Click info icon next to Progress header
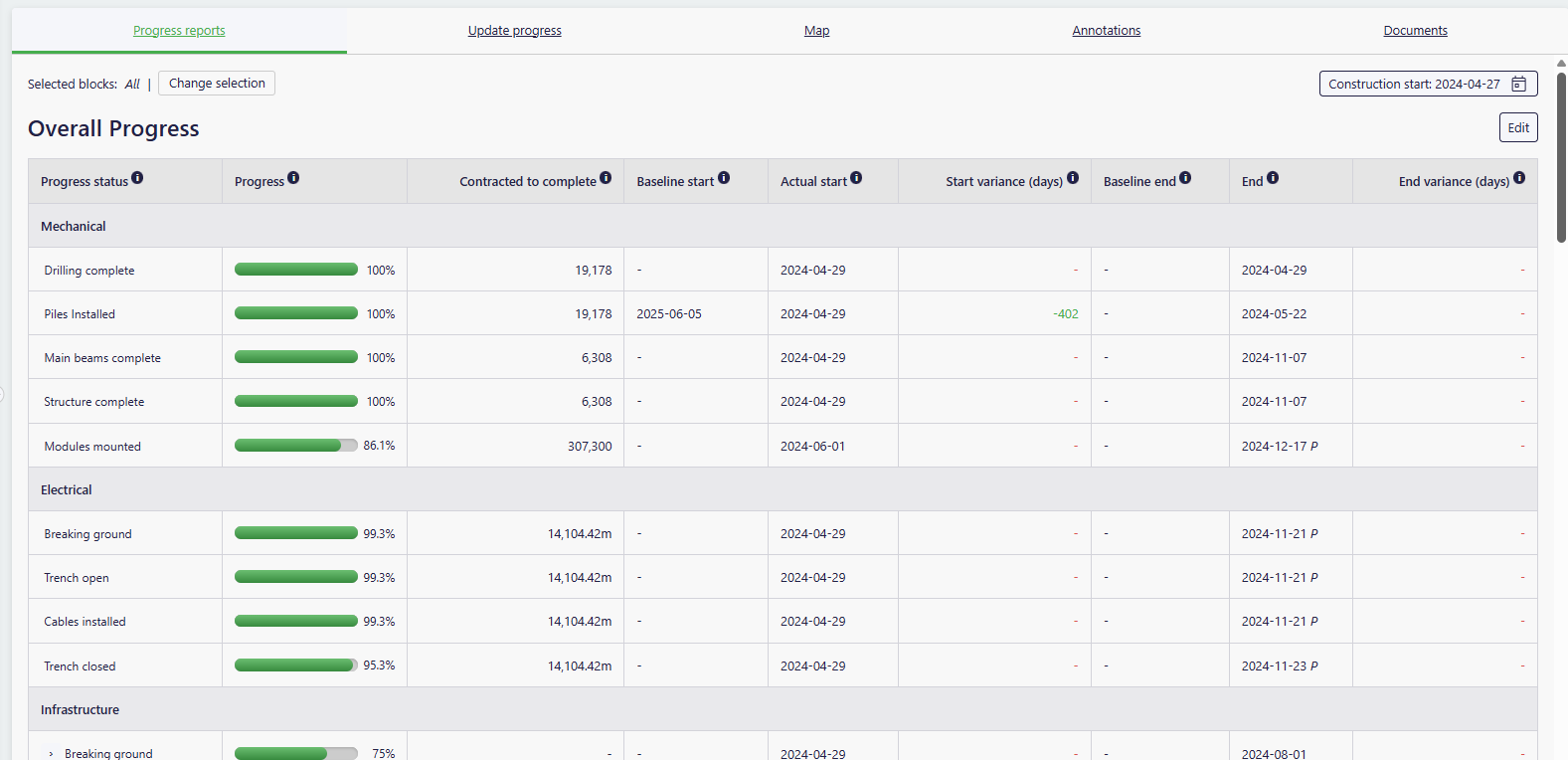This screenshot has width=1568, height=760. (293, 178)
